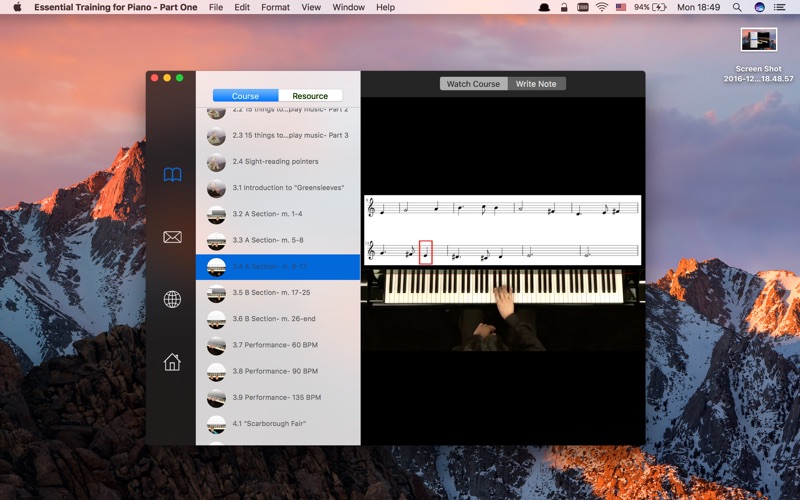Open the Window menu

[348, 7]
